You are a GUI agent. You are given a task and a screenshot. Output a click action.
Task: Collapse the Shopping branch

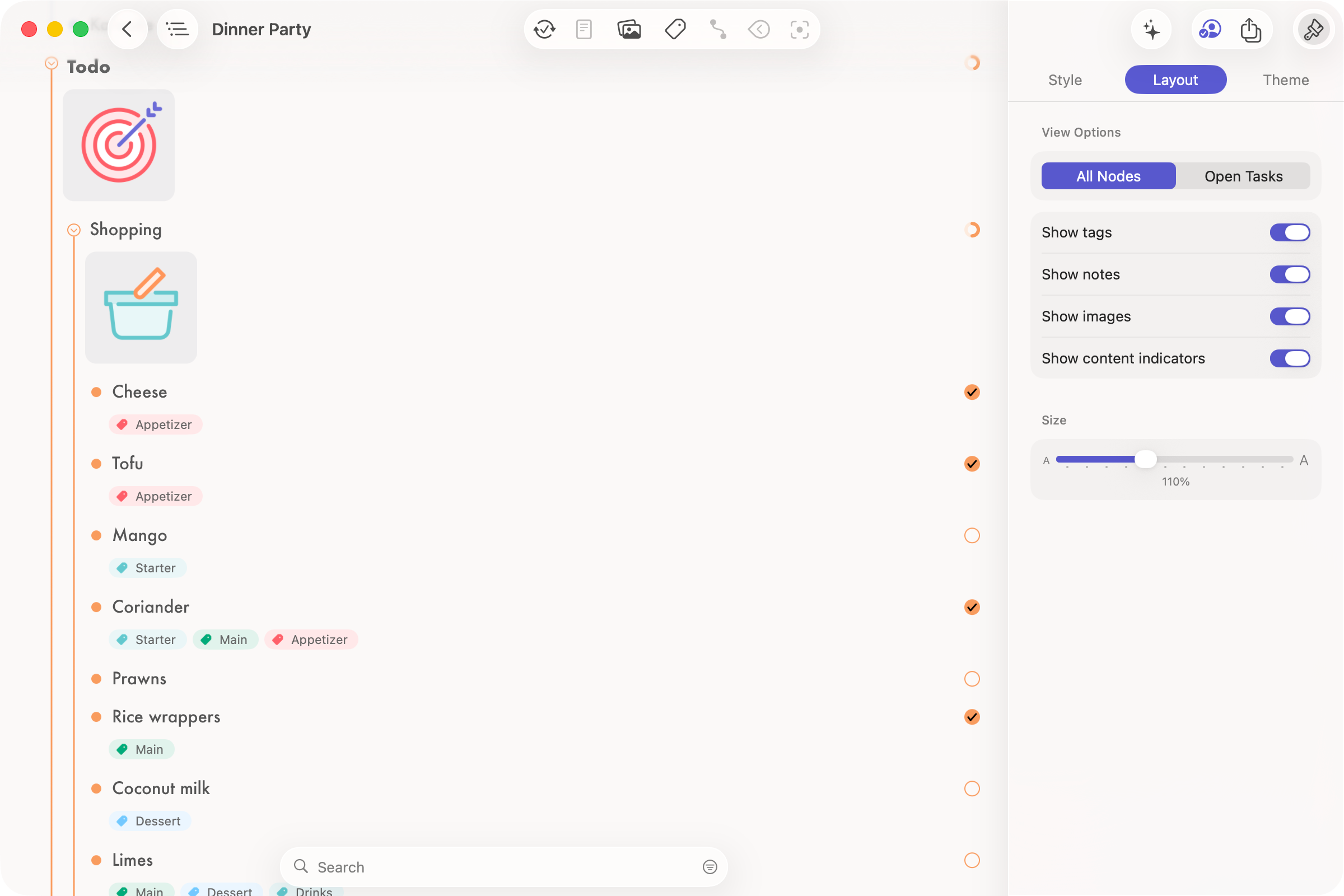[74, 230]
